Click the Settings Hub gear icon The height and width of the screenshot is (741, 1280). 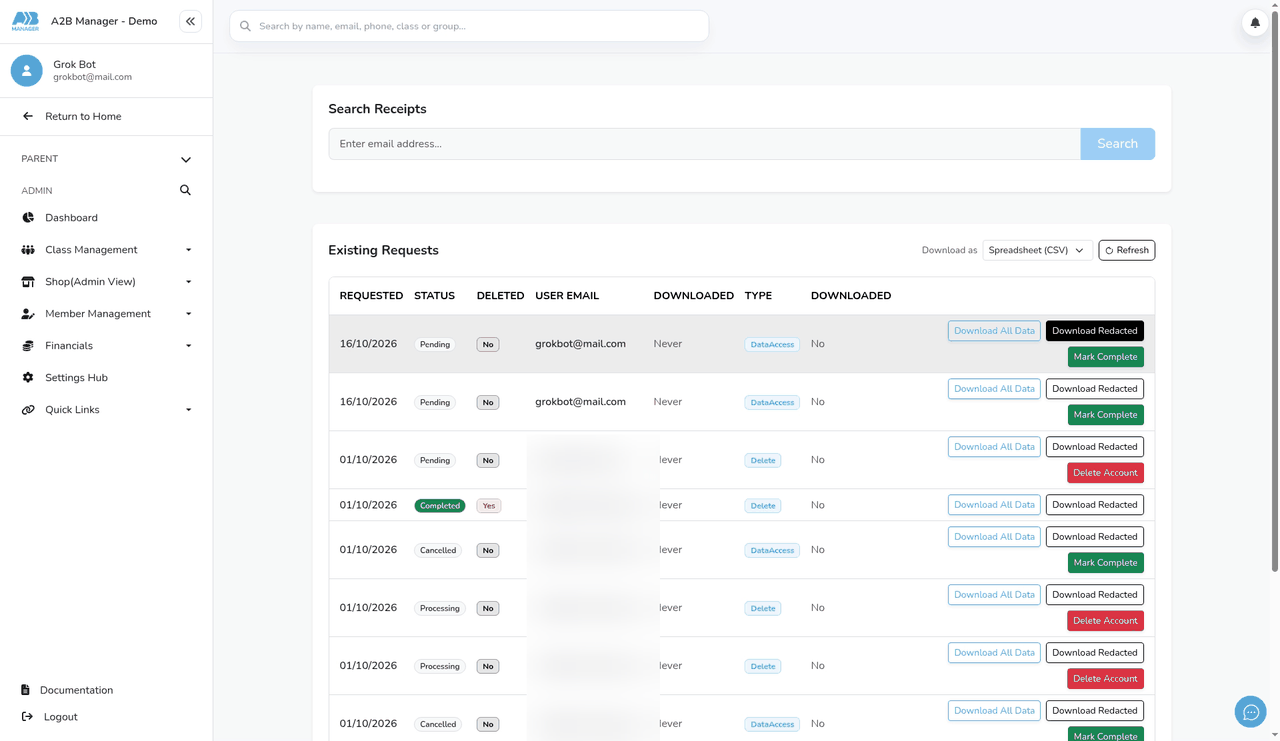coord(28,377)
